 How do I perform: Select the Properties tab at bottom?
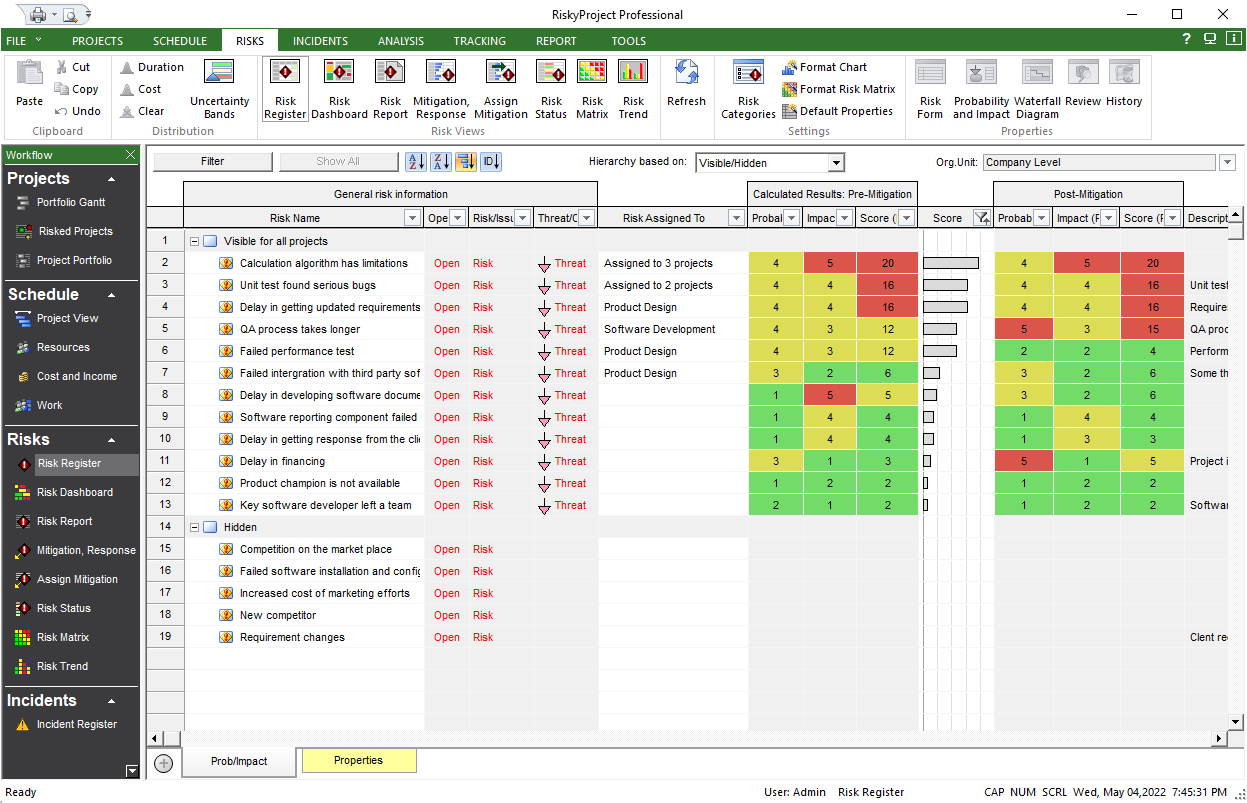(x=358, y=761)
